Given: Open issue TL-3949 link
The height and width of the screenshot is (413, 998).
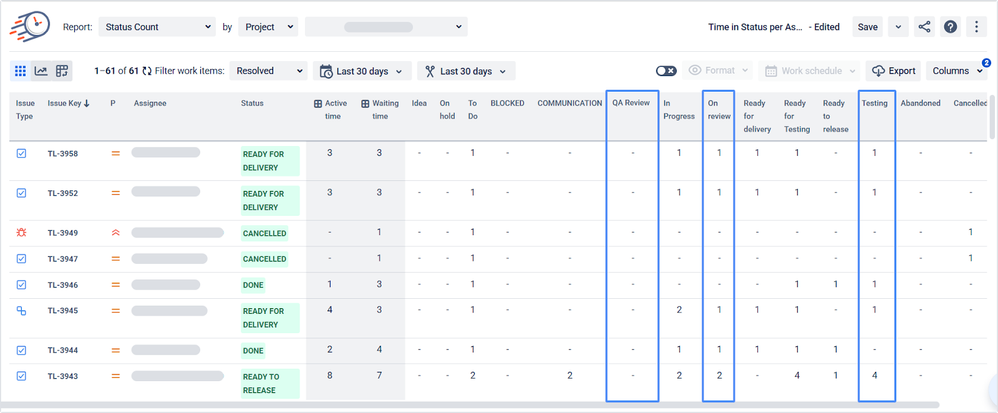Looking at the screenshot, I should pos(62,233).
